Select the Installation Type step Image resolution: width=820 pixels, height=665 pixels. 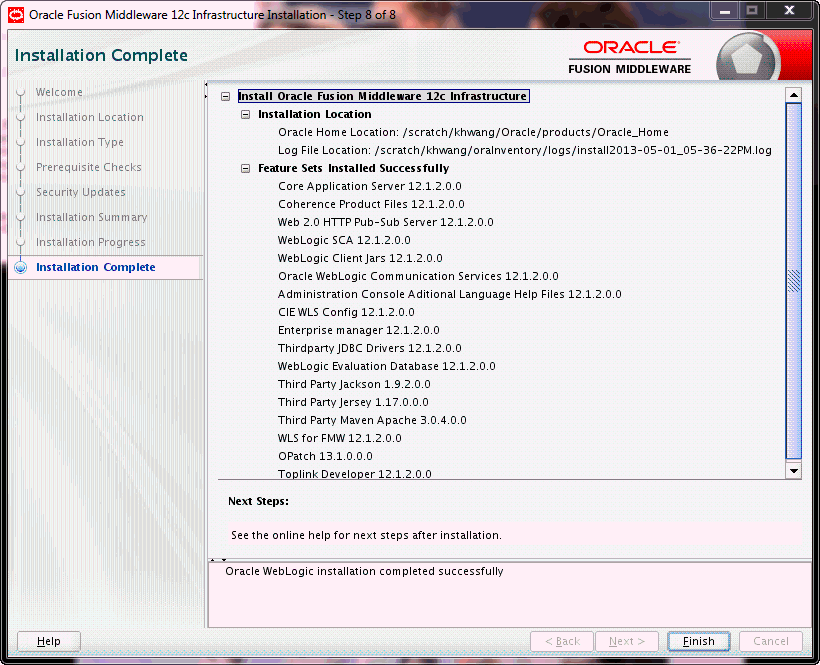coord(79,142)
